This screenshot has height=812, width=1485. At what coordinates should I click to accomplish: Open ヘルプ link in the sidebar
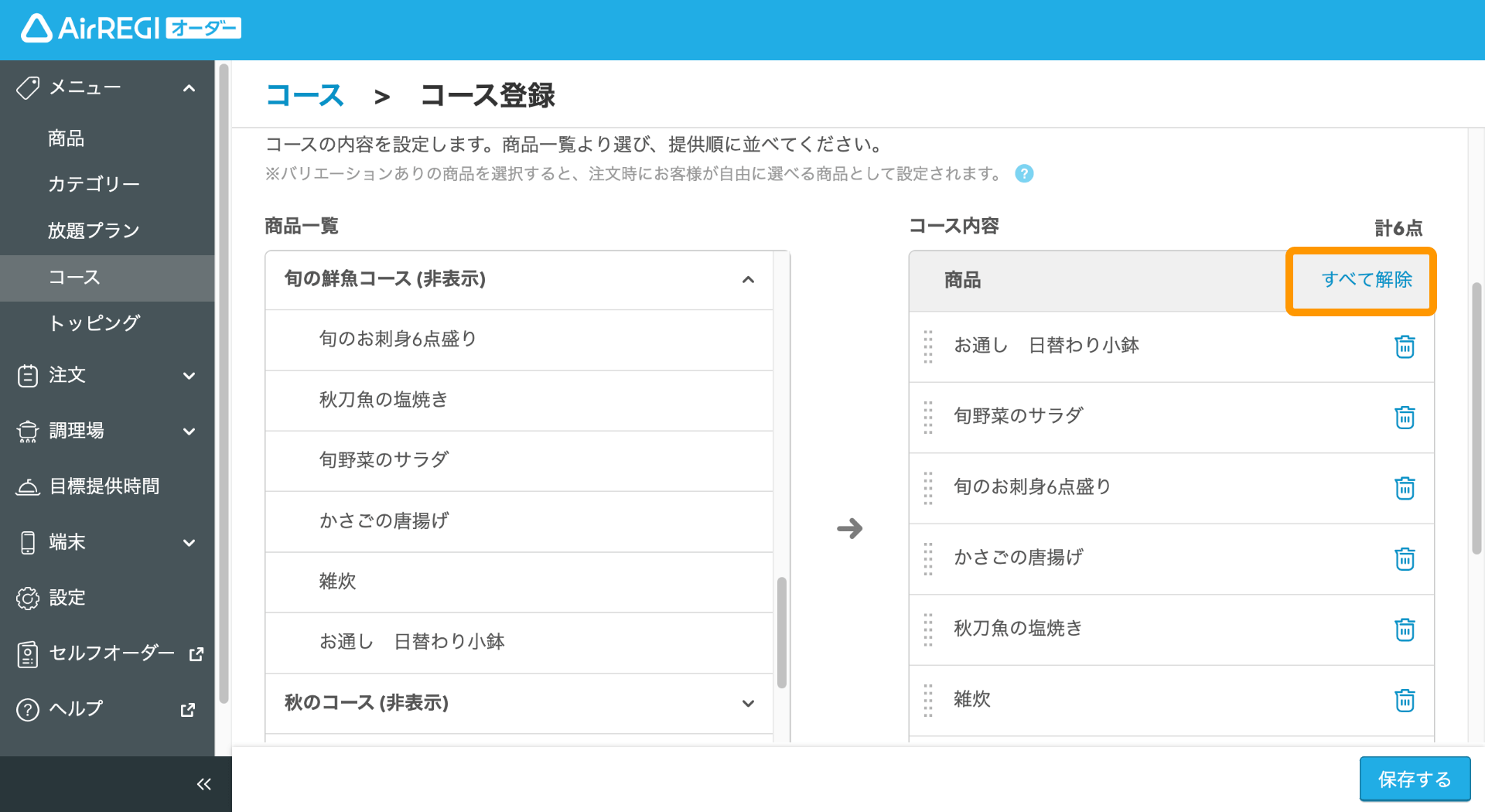tap(108, 709)
